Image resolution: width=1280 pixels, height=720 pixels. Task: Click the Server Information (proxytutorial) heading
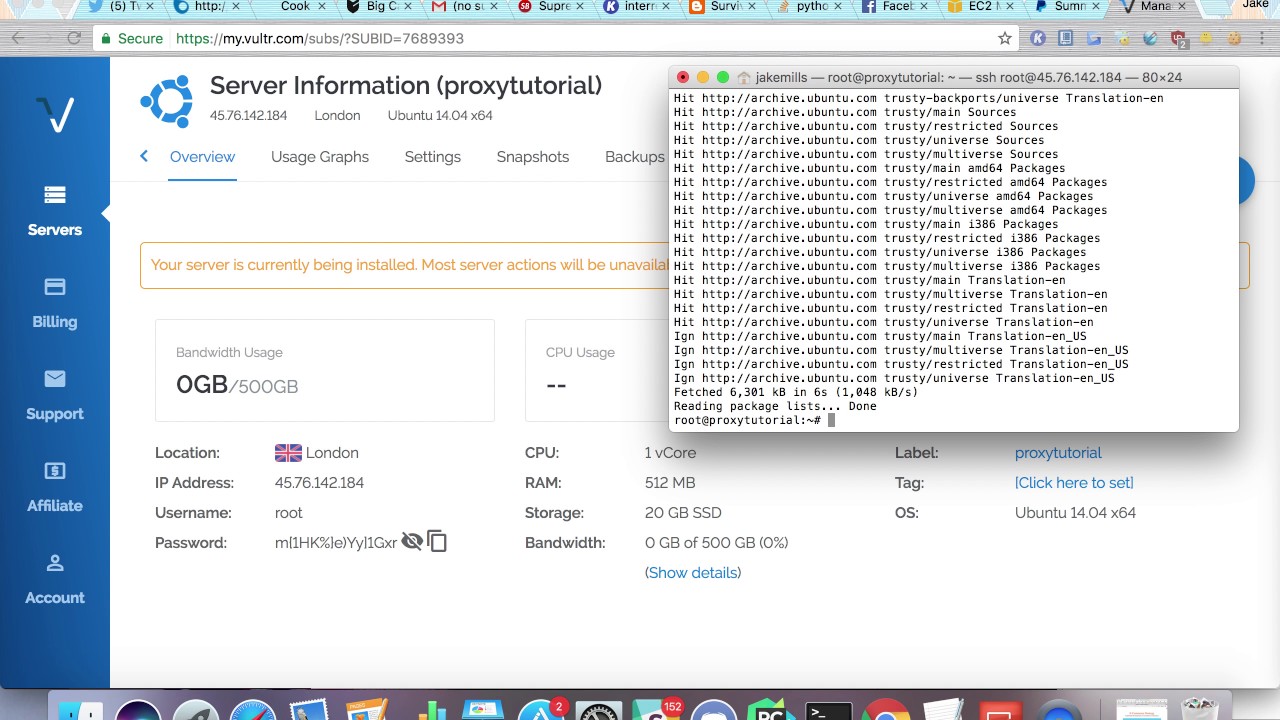click(x=406, y=85)
